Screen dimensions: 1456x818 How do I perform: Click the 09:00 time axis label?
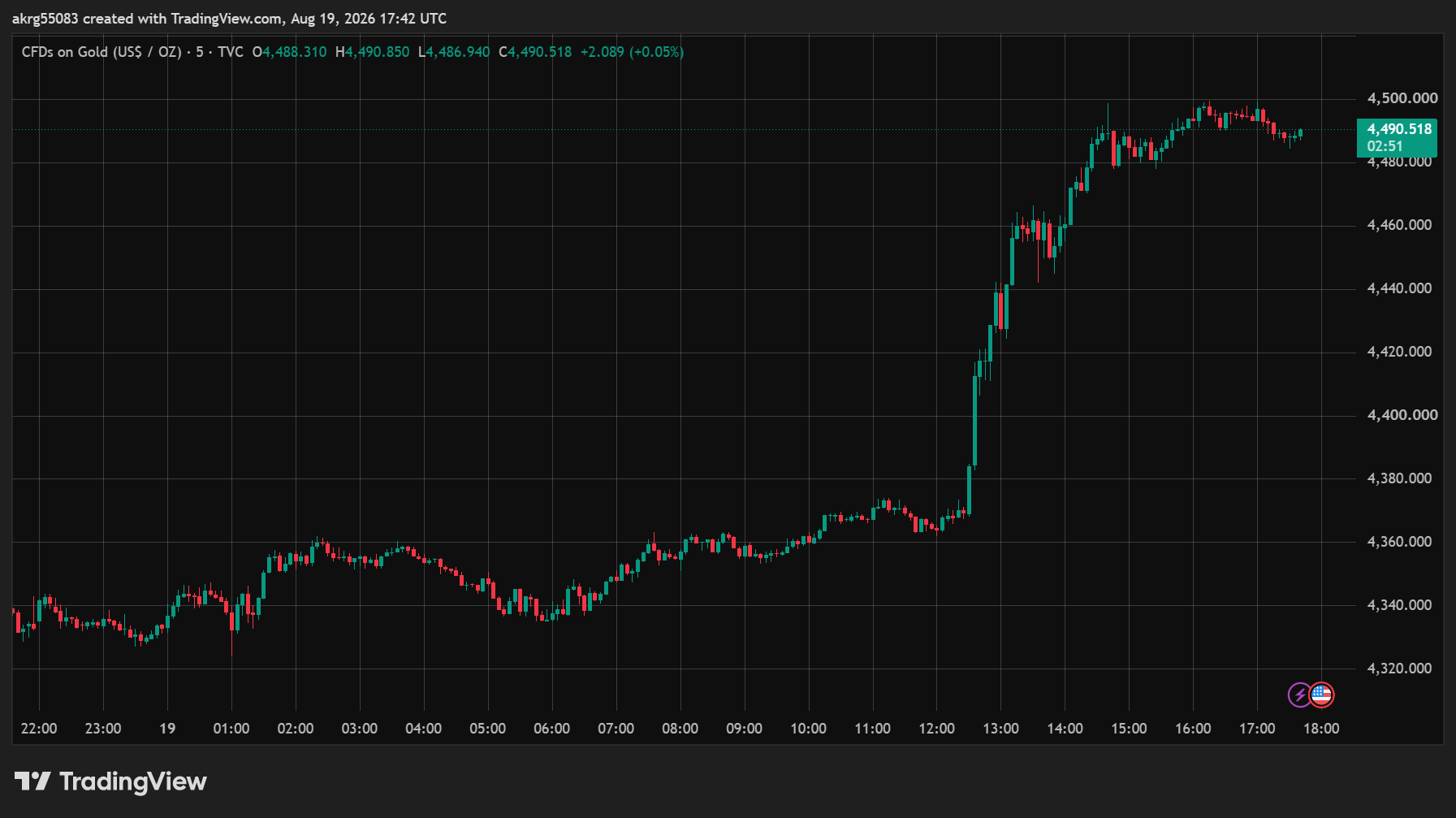point(745,729)
